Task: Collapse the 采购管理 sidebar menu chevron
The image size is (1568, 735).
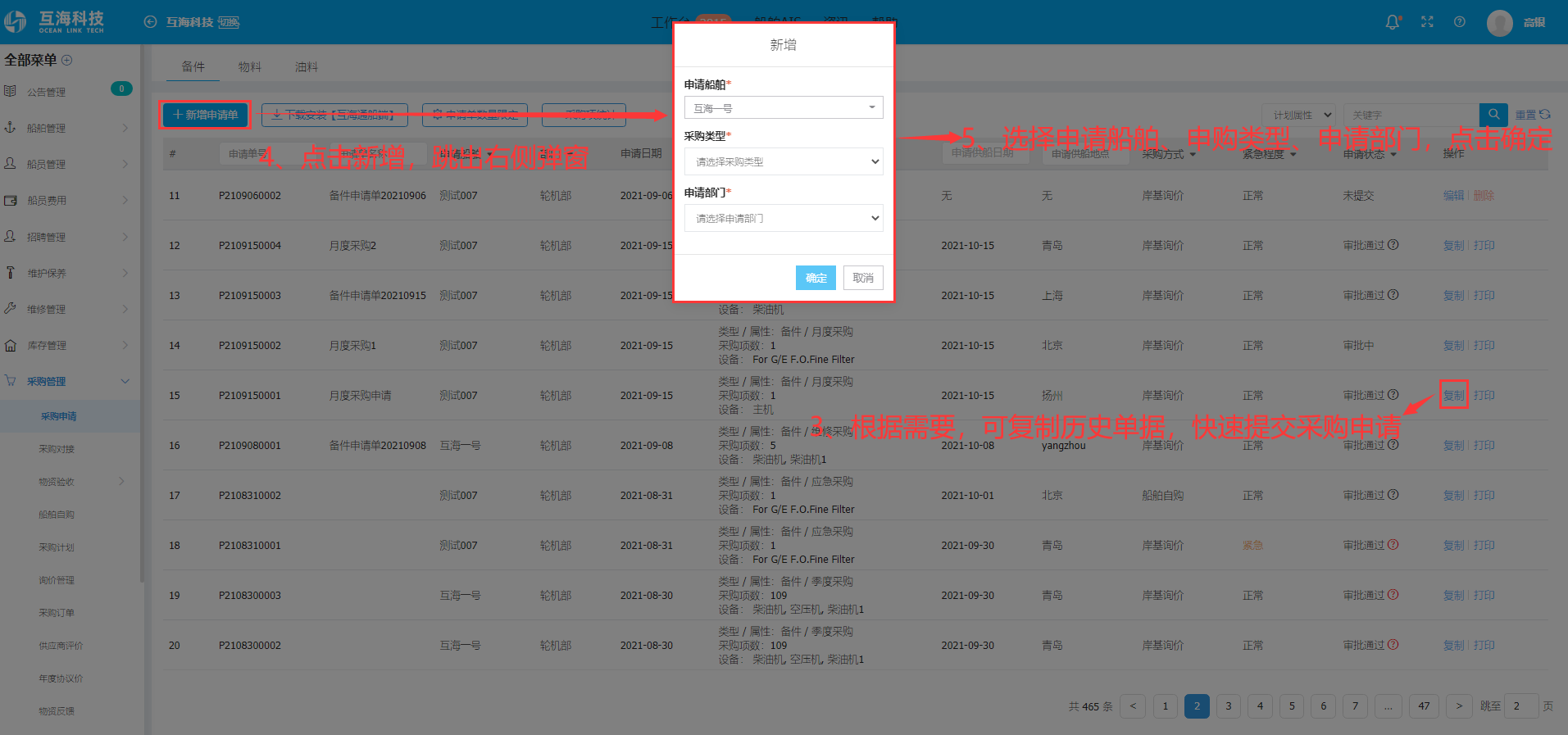Action: click(x=125, y=381)
